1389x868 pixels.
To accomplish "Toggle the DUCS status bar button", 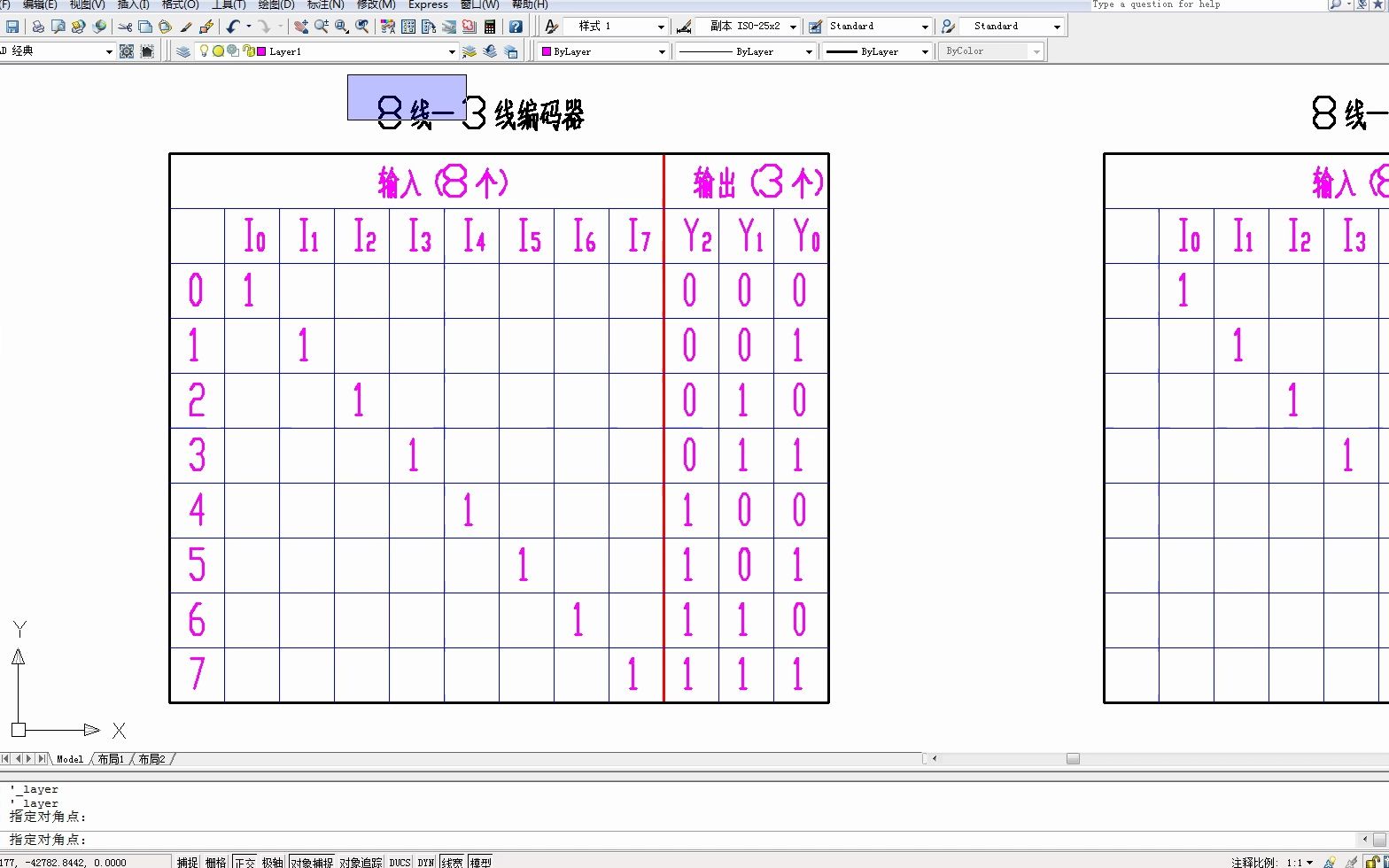I will tap(400, 862).
